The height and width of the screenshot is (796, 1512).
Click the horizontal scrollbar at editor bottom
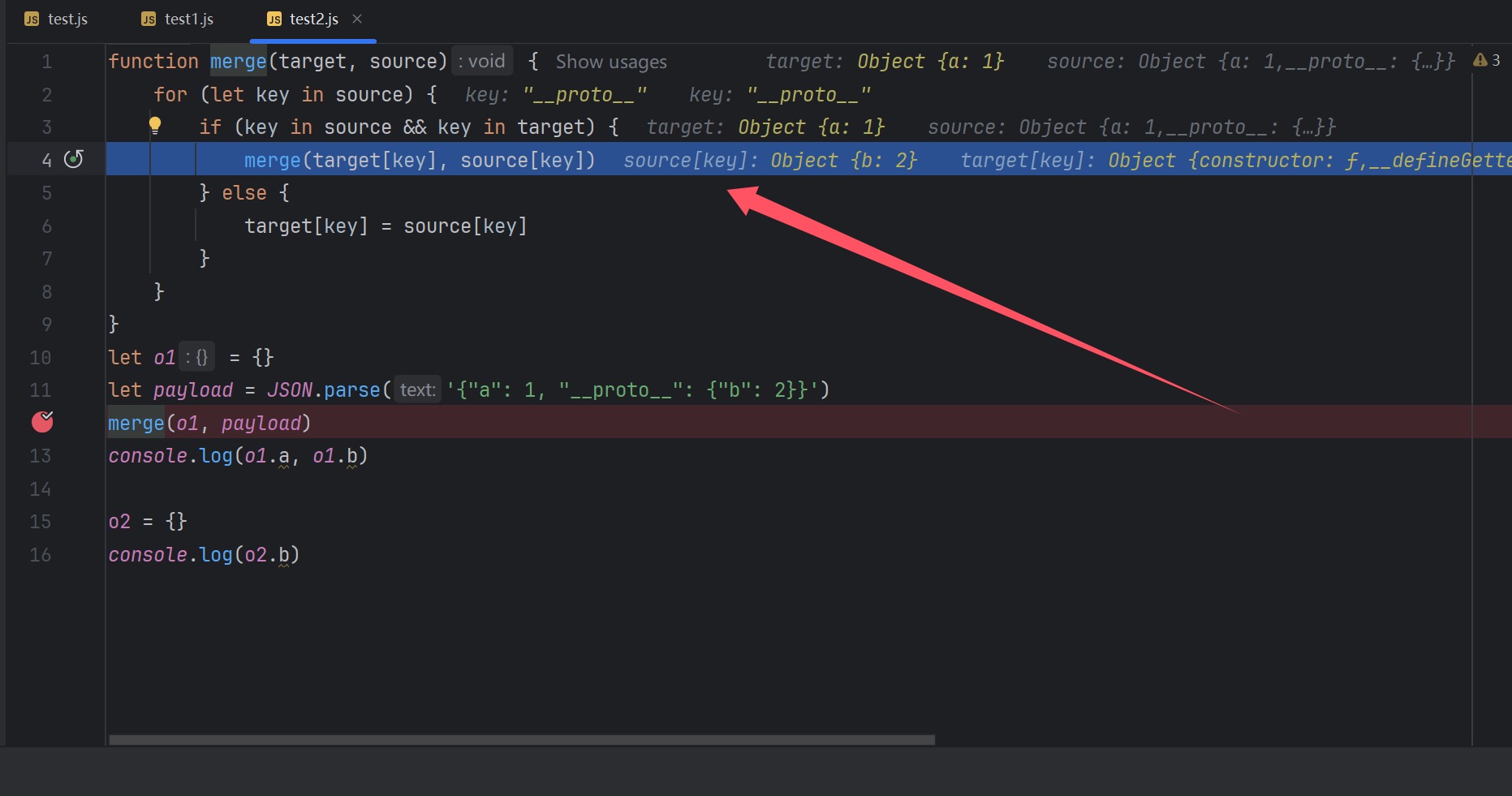point(521,740)
